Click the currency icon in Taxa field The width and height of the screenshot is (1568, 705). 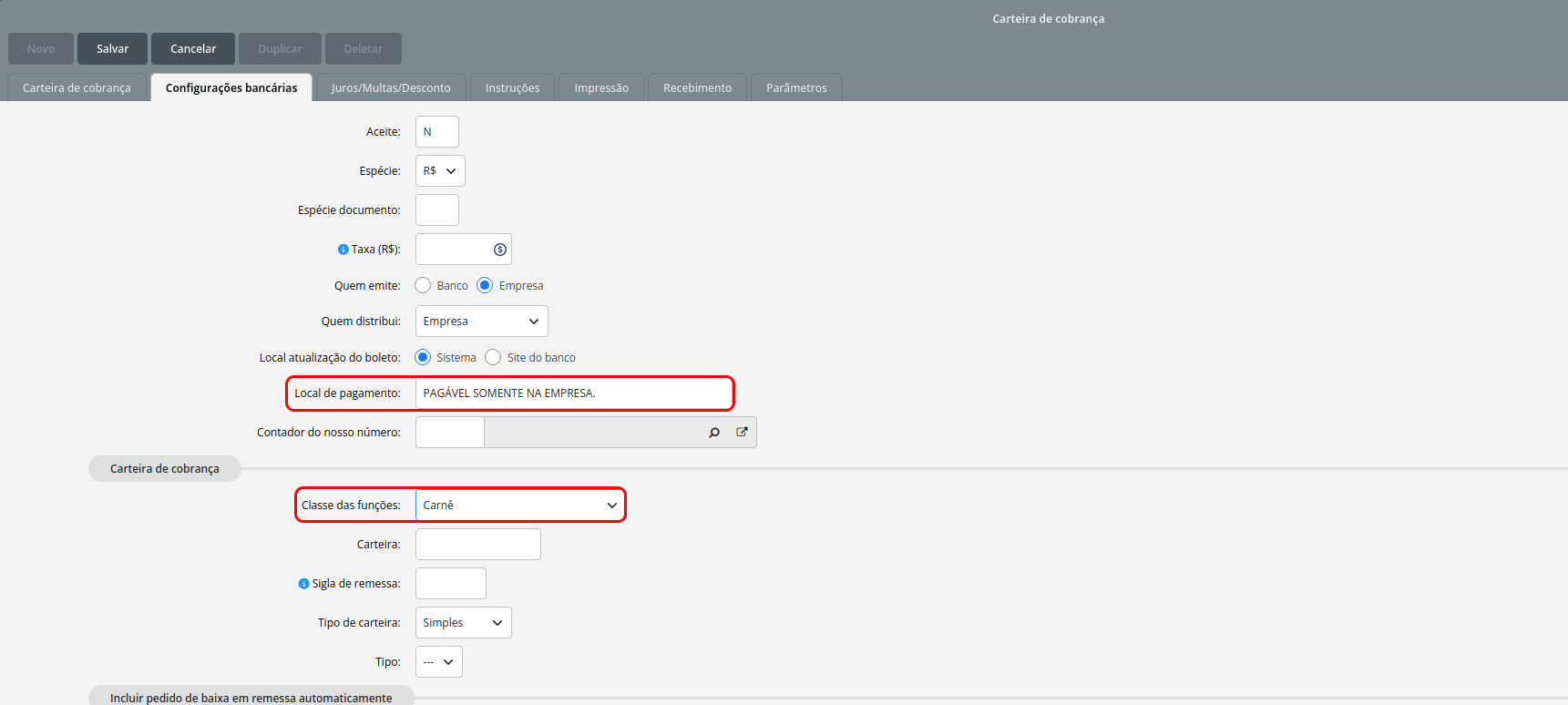pyautogui.click(x=500, y=250)
